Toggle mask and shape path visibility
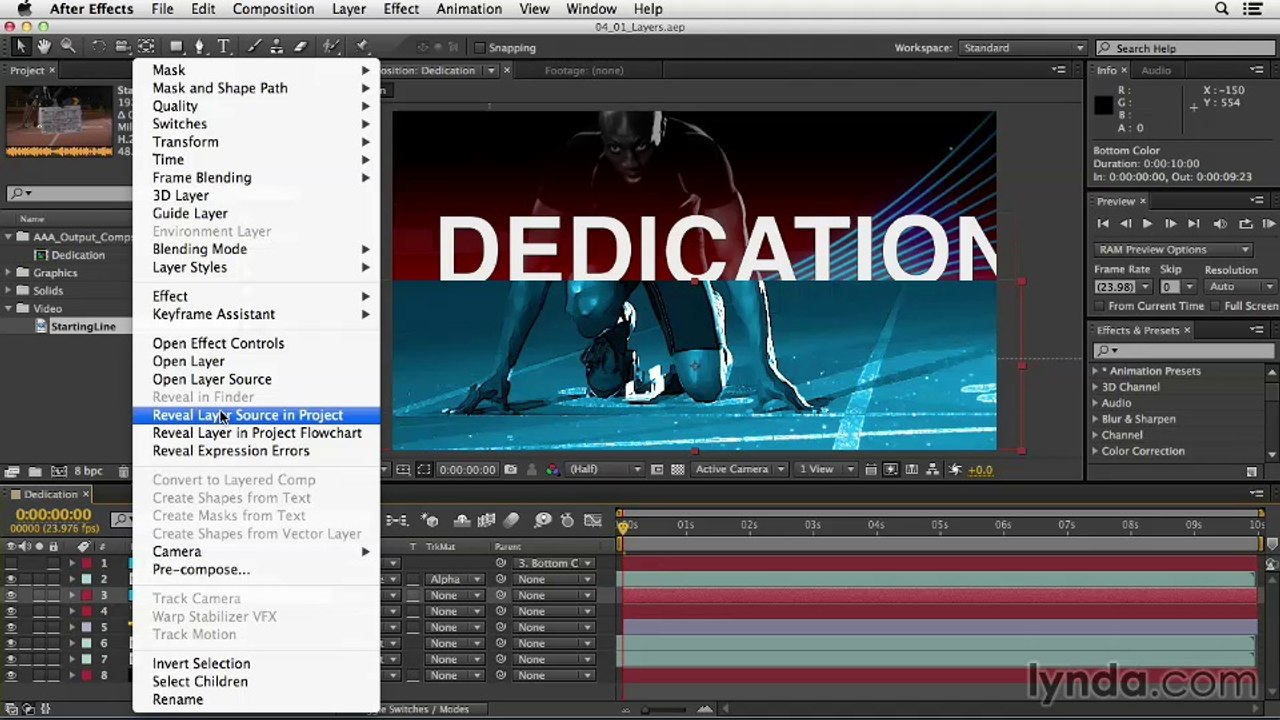This screenshot has width=1280, height=720. pyautogui.click(x=424, y=470)
